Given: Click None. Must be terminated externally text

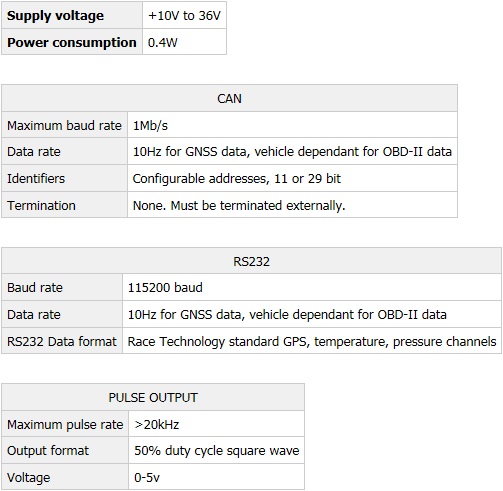Looking at the screenshot, I should click(239, 205).
